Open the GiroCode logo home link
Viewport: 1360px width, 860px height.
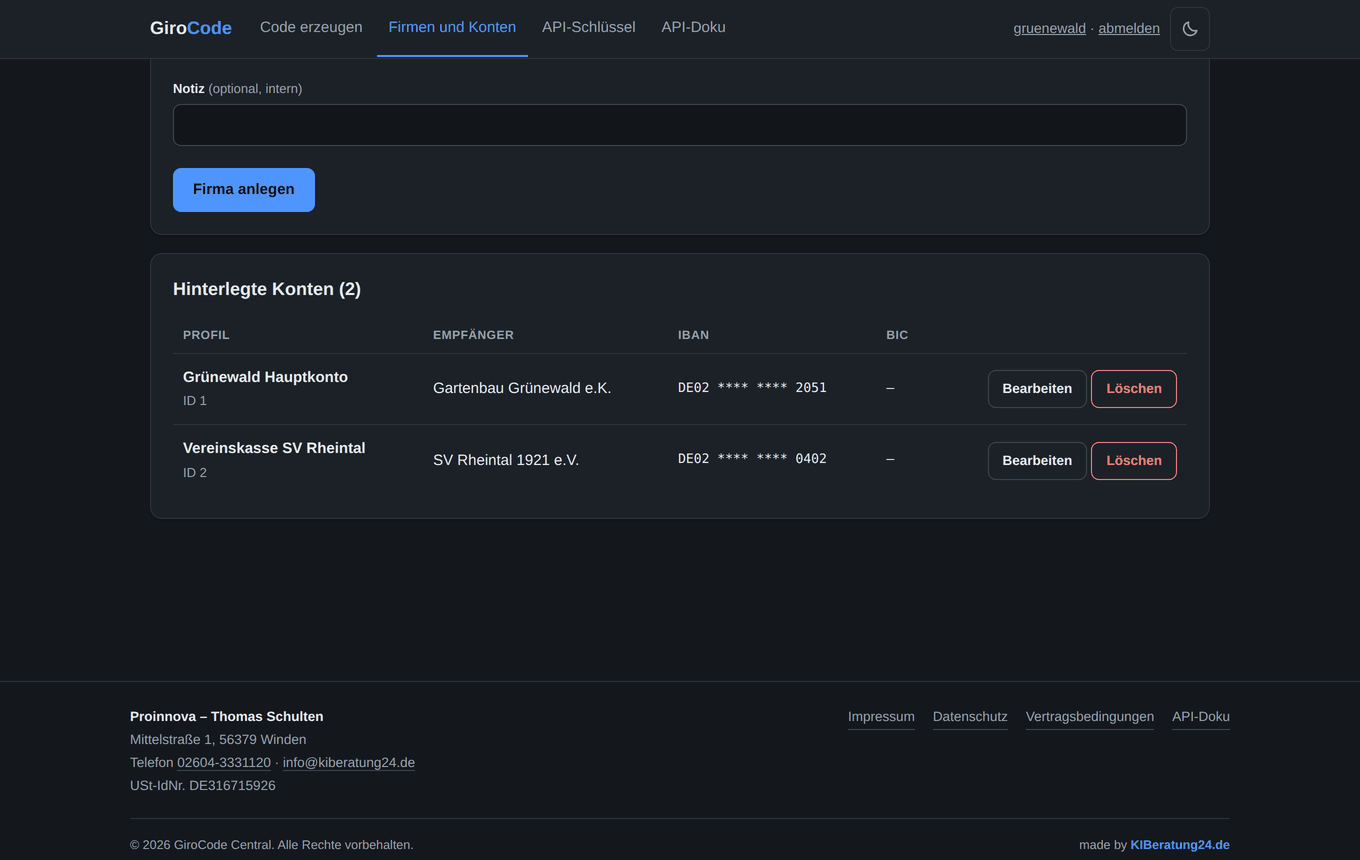(x=191, y=28)
